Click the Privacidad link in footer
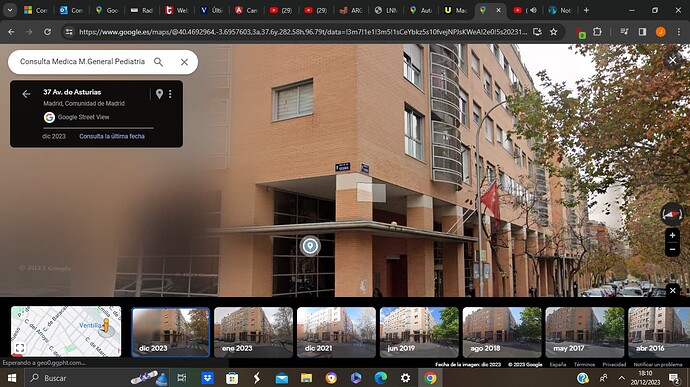The height and width of the screenshot is (387, 690). click(x=614, y=365)
